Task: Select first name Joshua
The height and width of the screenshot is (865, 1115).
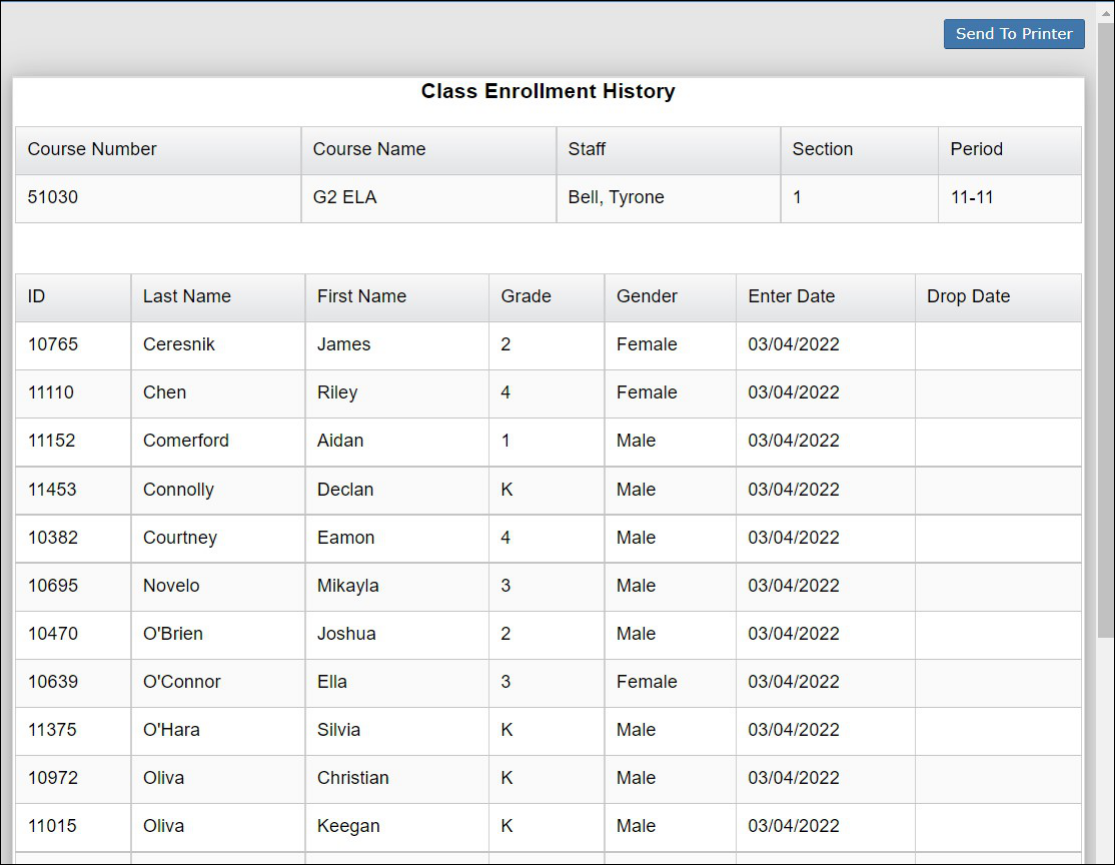Action: (346, 634)
